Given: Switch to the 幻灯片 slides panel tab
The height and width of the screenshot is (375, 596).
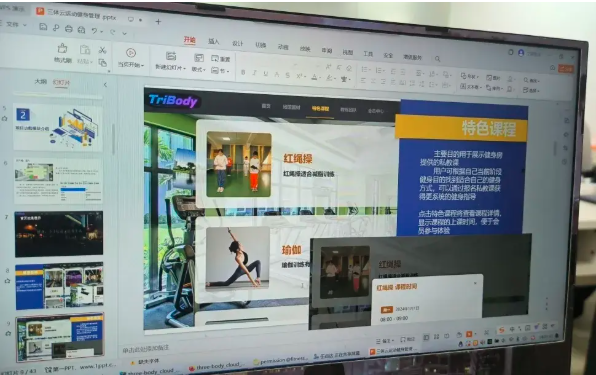Looking at the screenshot, I should 61,82.
